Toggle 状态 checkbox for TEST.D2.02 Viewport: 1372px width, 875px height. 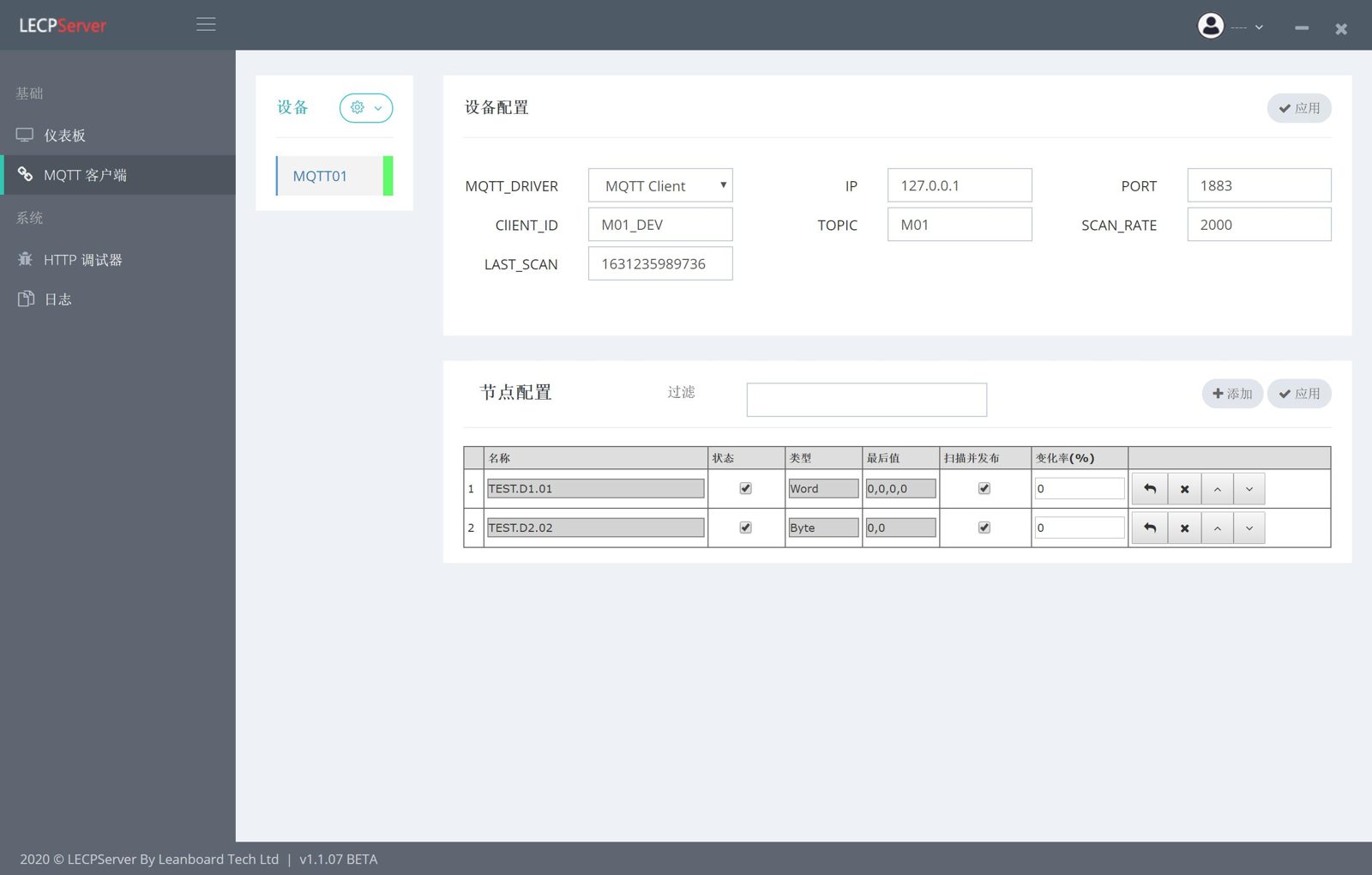[745, 528]
